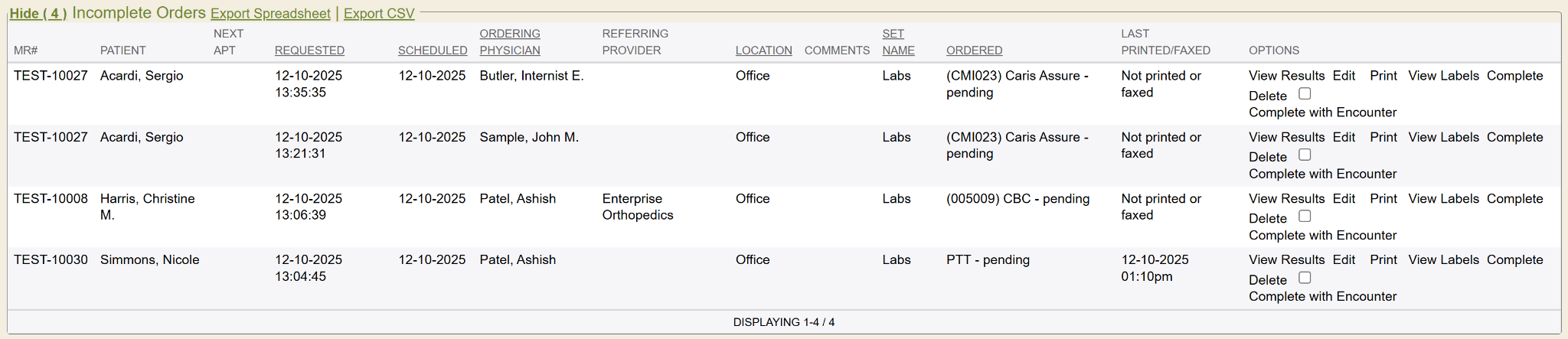Sort by the Ordered column header

coord(974,51)
